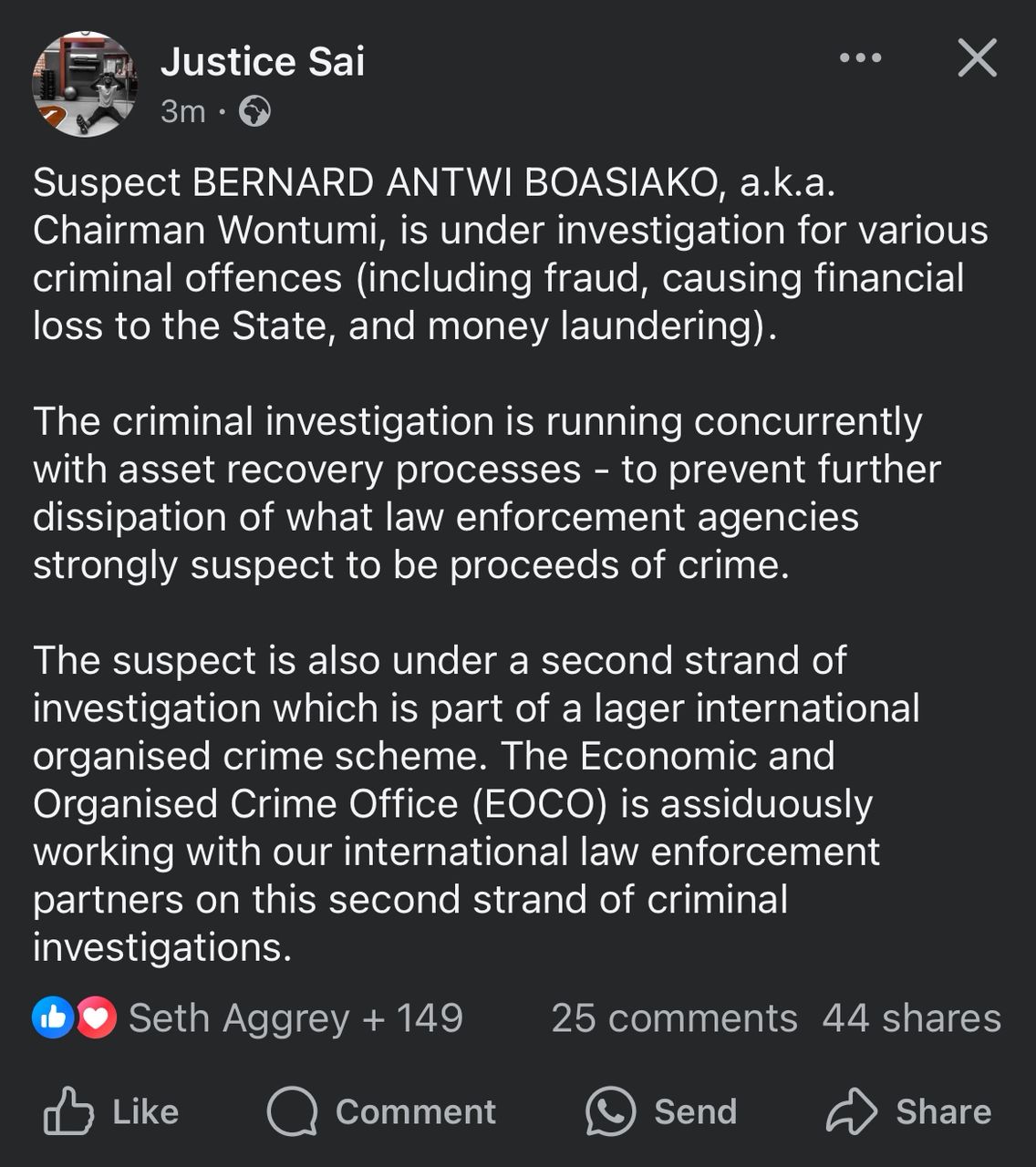Click the globe public-audience icon

(x=254, y=111)
